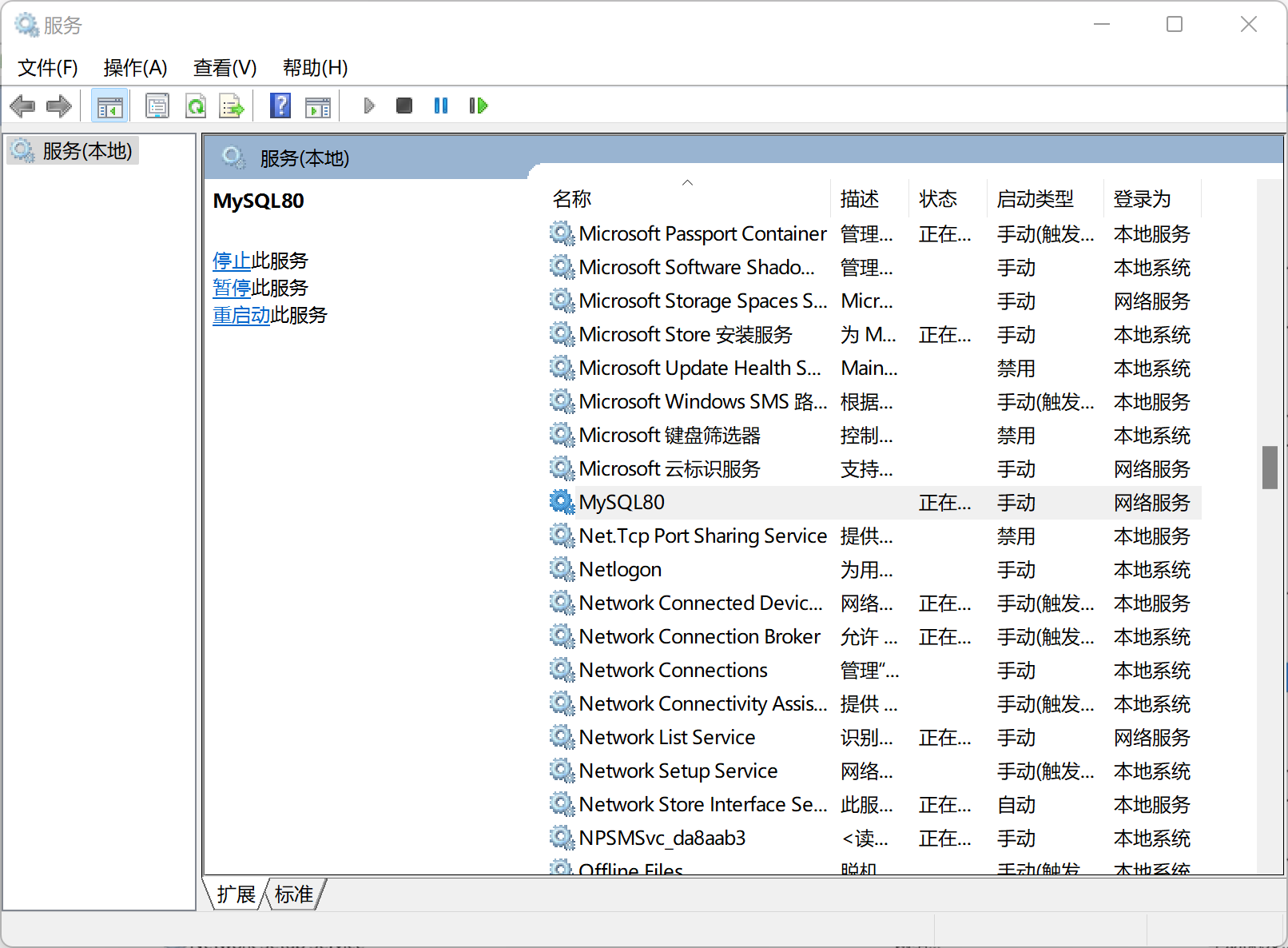1288x948 pixels.
Task: Click gear icon beside Network Connection Broker
Action: [562, 636]
